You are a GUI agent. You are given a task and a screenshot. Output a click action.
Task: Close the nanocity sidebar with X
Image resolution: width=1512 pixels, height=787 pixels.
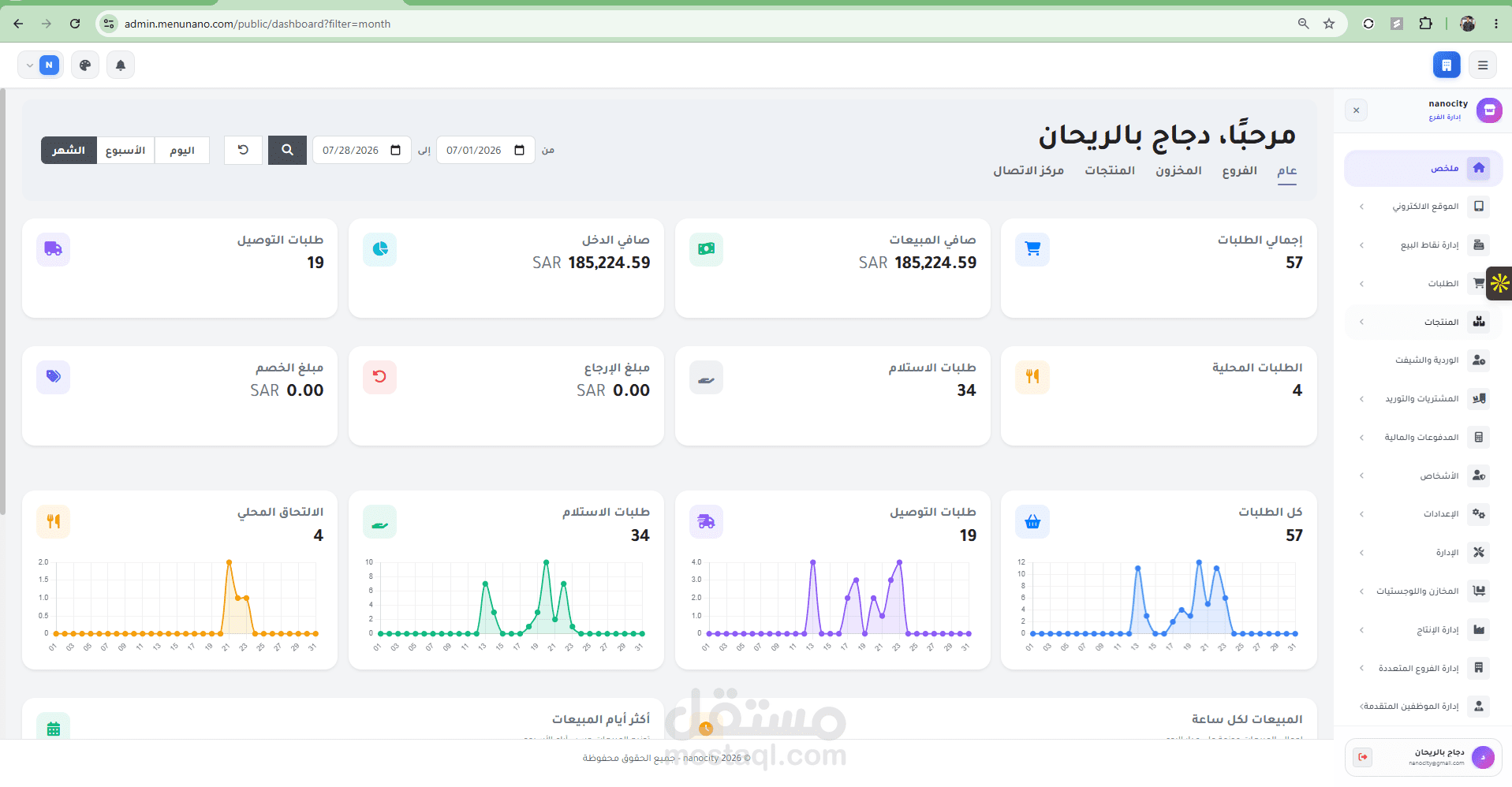click(1356, 110)
